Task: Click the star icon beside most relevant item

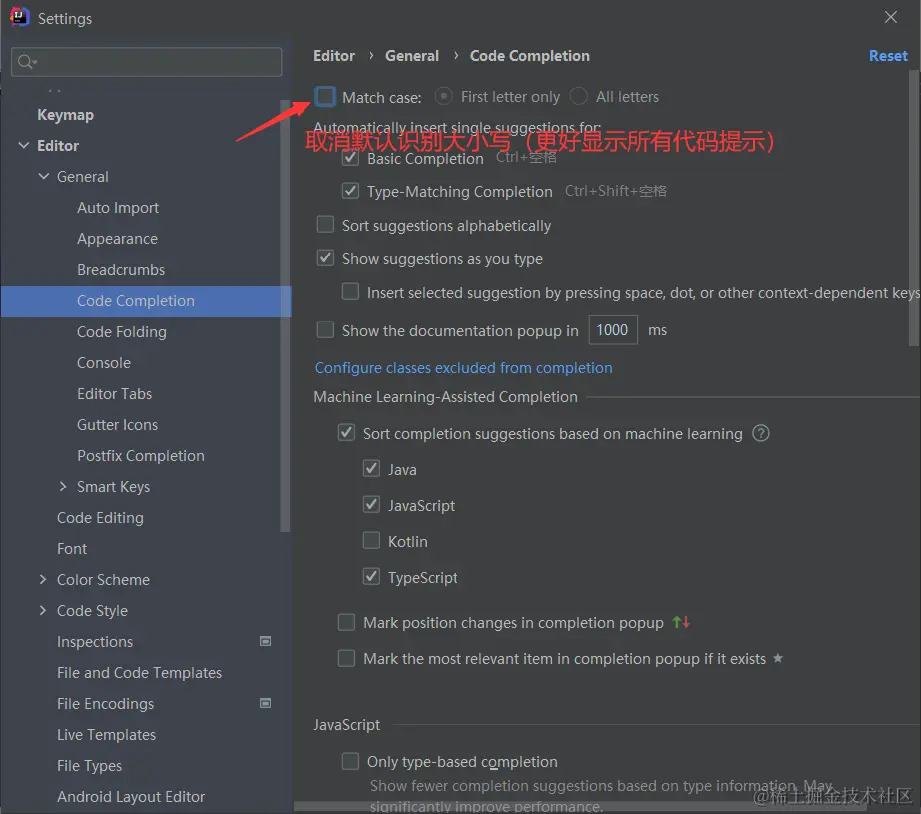Action: tap(778, 658)
